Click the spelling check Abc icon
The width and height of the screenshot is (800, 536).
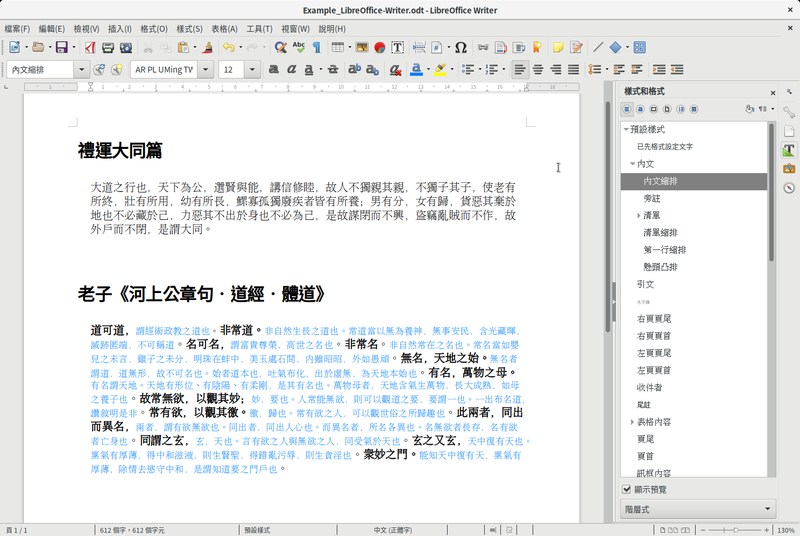(299, 47)
